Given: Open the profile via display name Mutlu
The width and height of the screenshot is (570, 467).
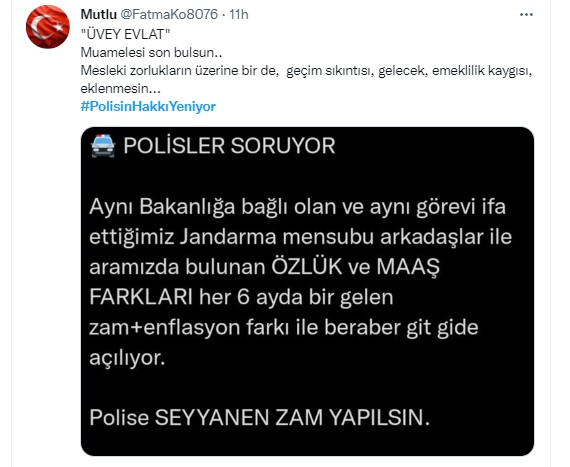Looking at the screenshot, I should [x=99, y=15].
